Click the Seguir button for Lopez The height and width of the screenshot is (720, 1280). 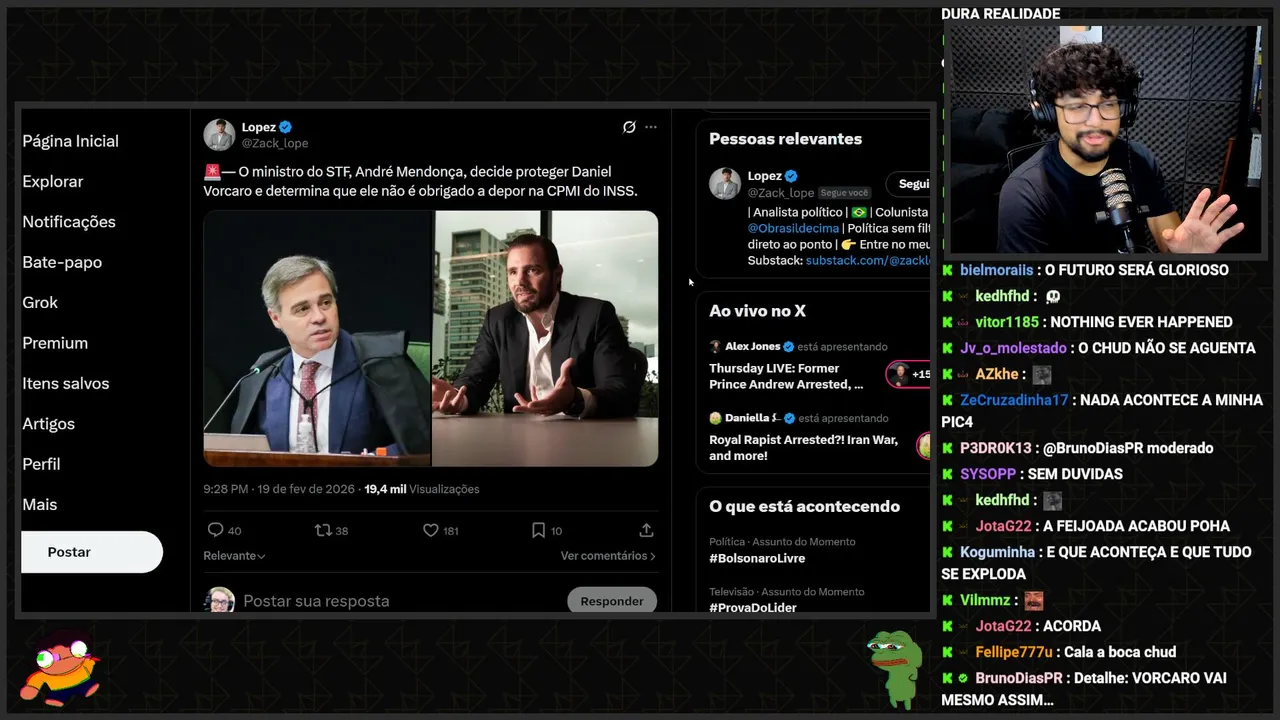(910, 184)
